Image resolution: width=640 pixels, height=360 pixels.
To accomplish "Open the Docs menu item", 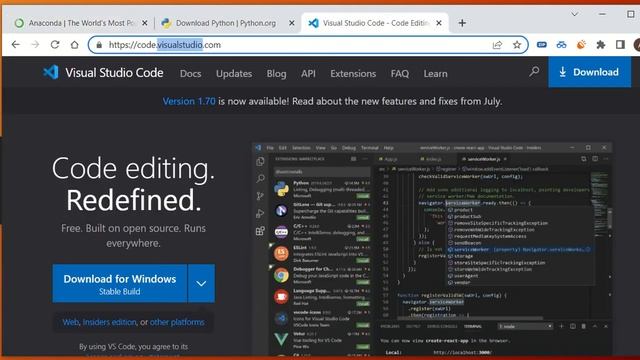I will pos(191,73).
